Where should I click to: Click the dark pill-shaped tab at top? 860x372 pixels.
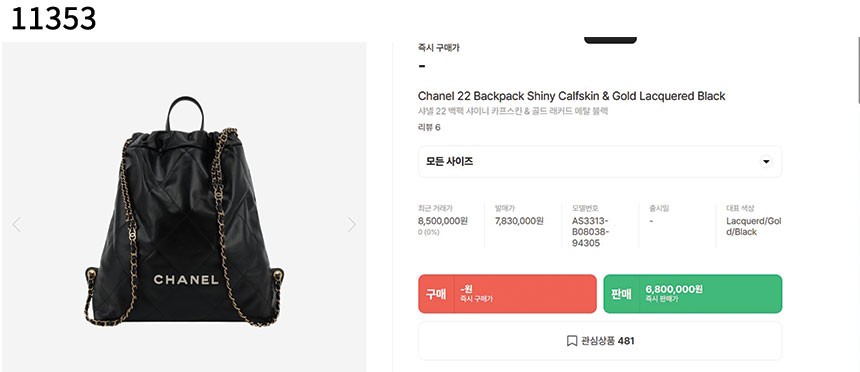coord(610,40)
